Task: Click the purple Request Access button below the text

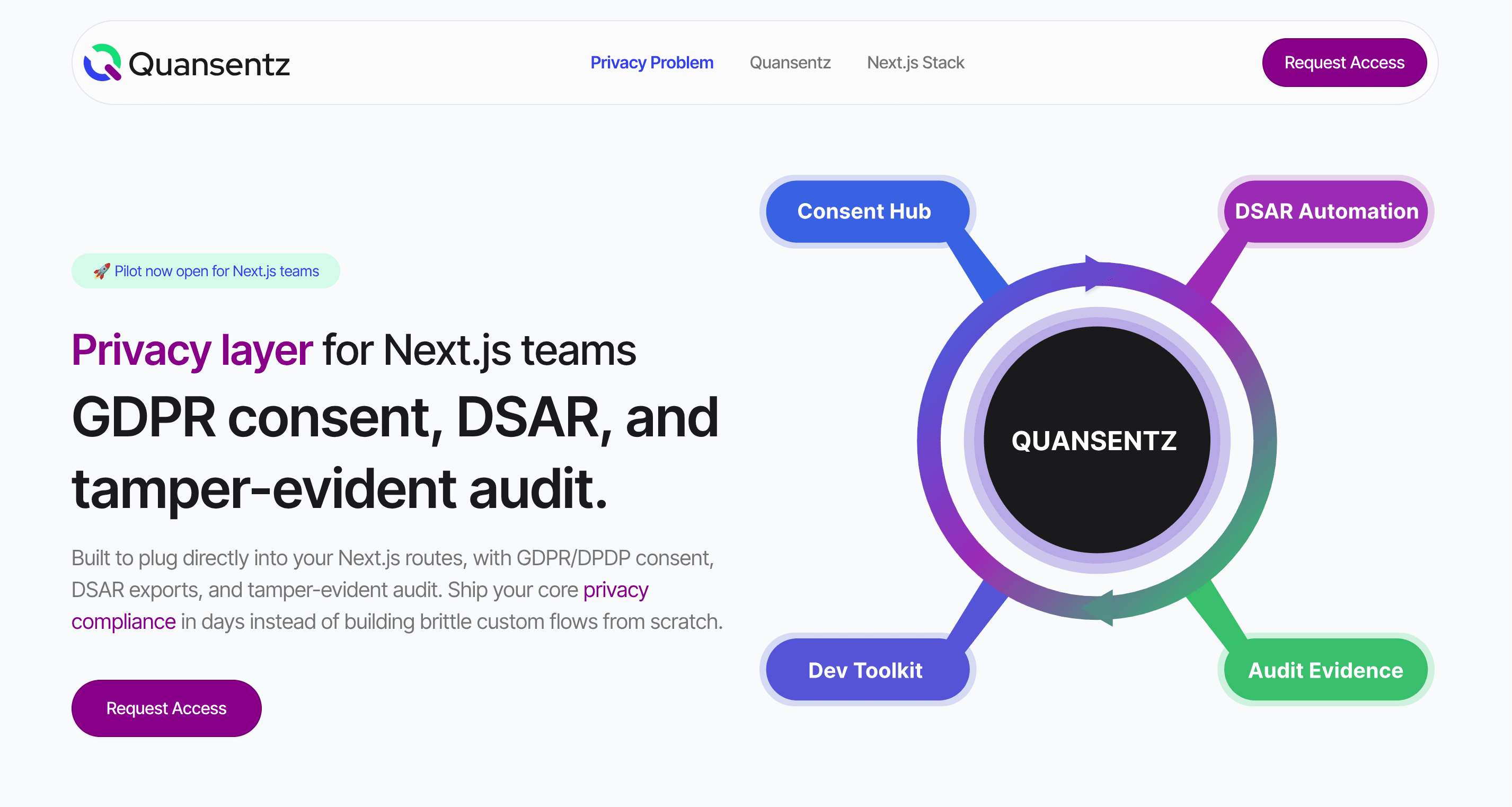Action: point(166,708)
